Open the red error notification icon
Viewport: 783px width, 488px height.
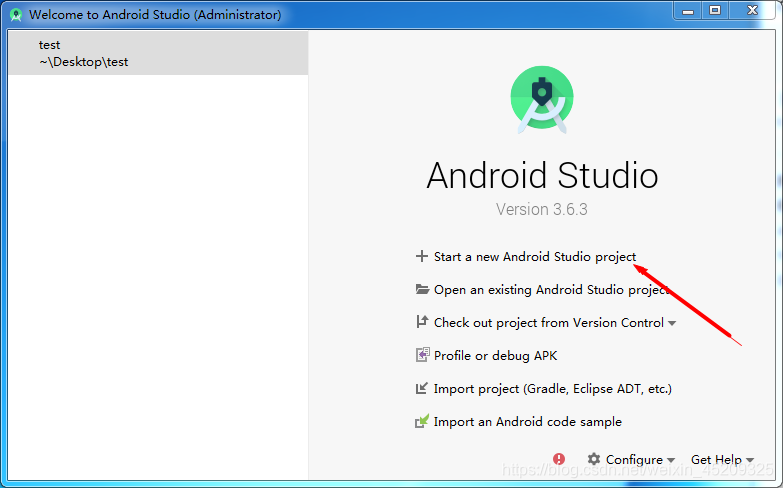click(559, 459)
